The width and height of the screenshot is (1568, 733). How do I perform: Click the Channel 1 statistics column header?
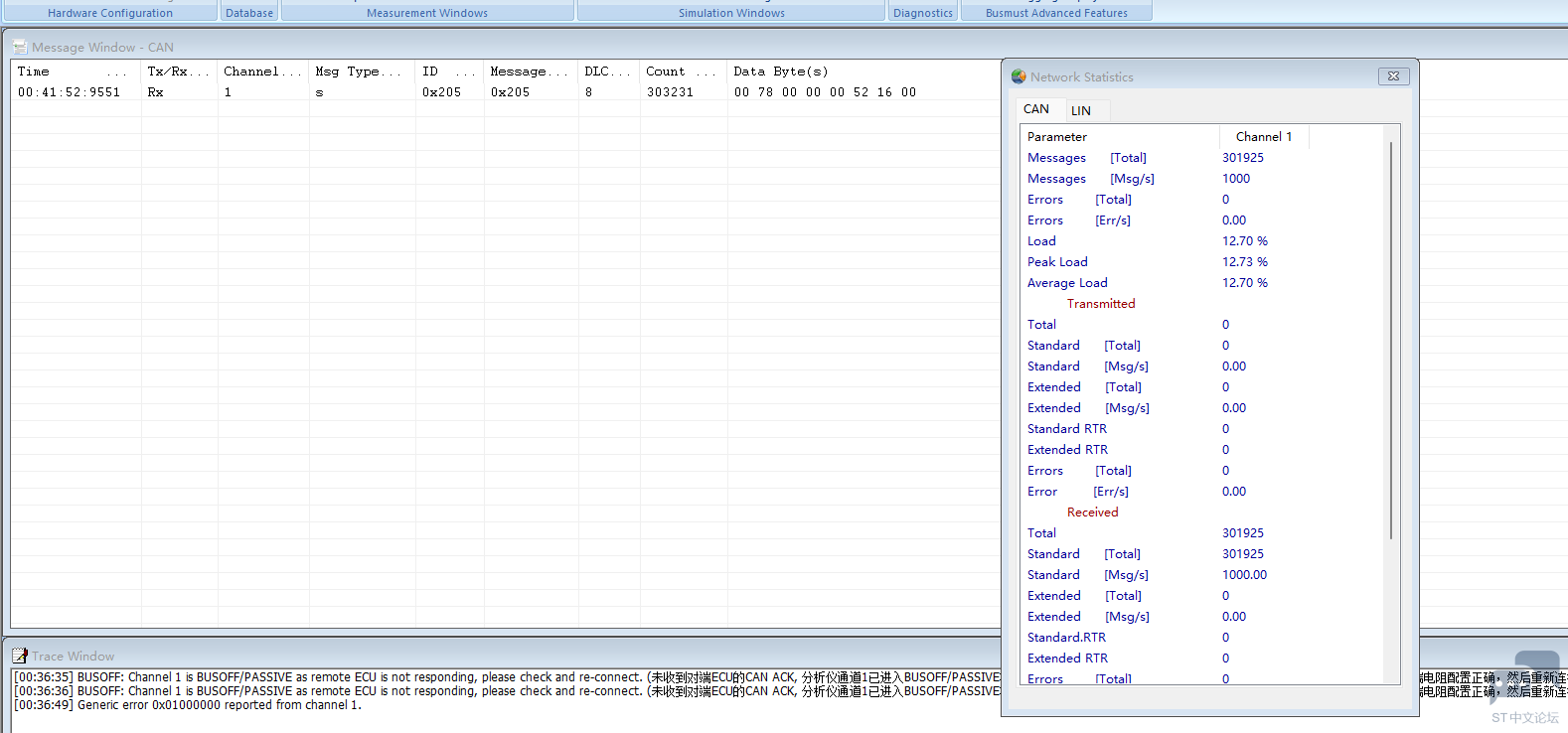pos(1264,137)
